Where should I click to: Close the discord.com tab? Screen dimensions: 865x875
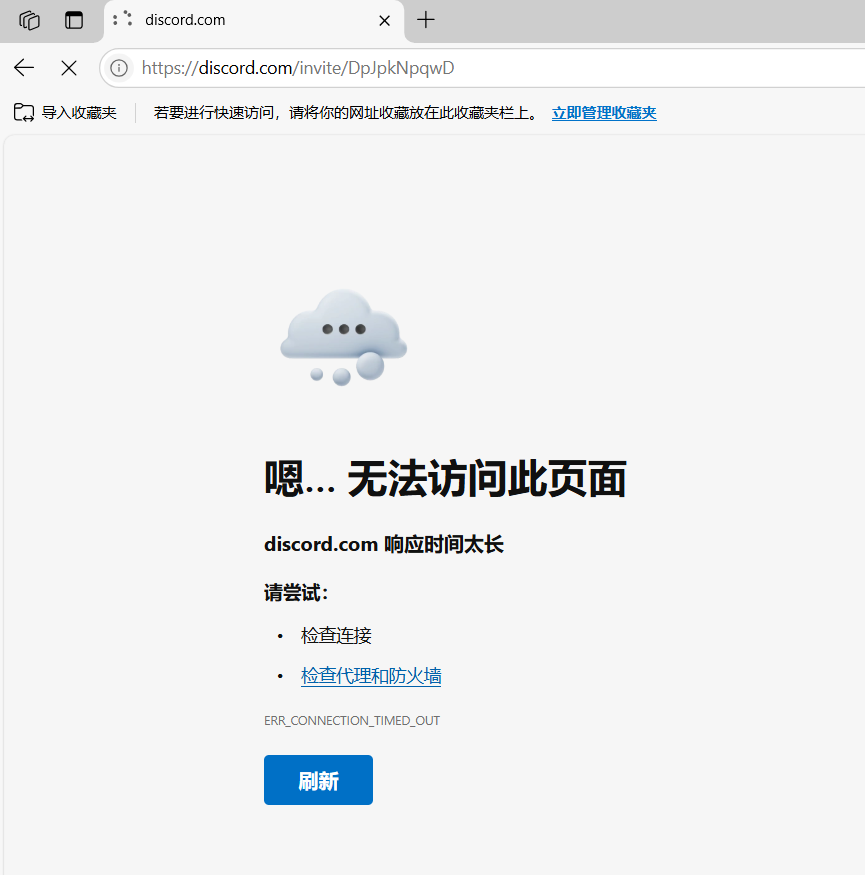tap(384, 21)
